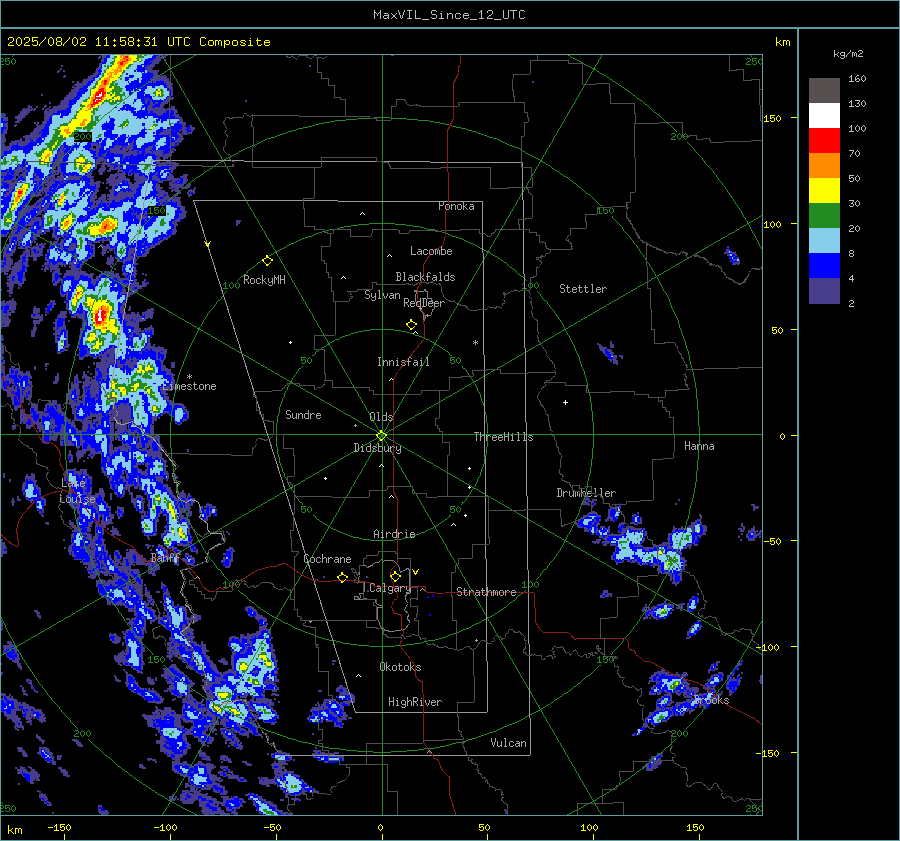The height and width of the screenshot is (841, 900).
Task: Click the Strathmore city label
Action: [486, 592]
